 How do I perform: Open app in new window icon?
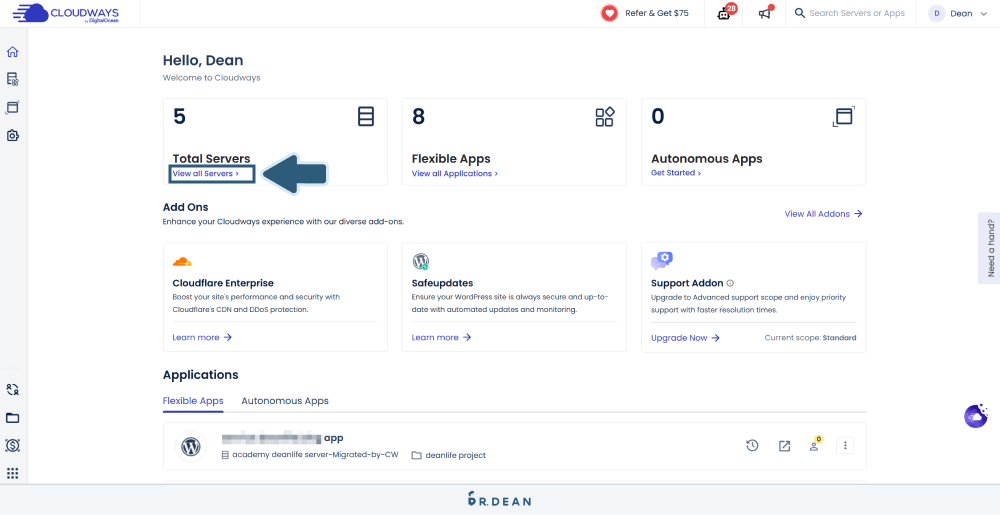pos(784,446)
